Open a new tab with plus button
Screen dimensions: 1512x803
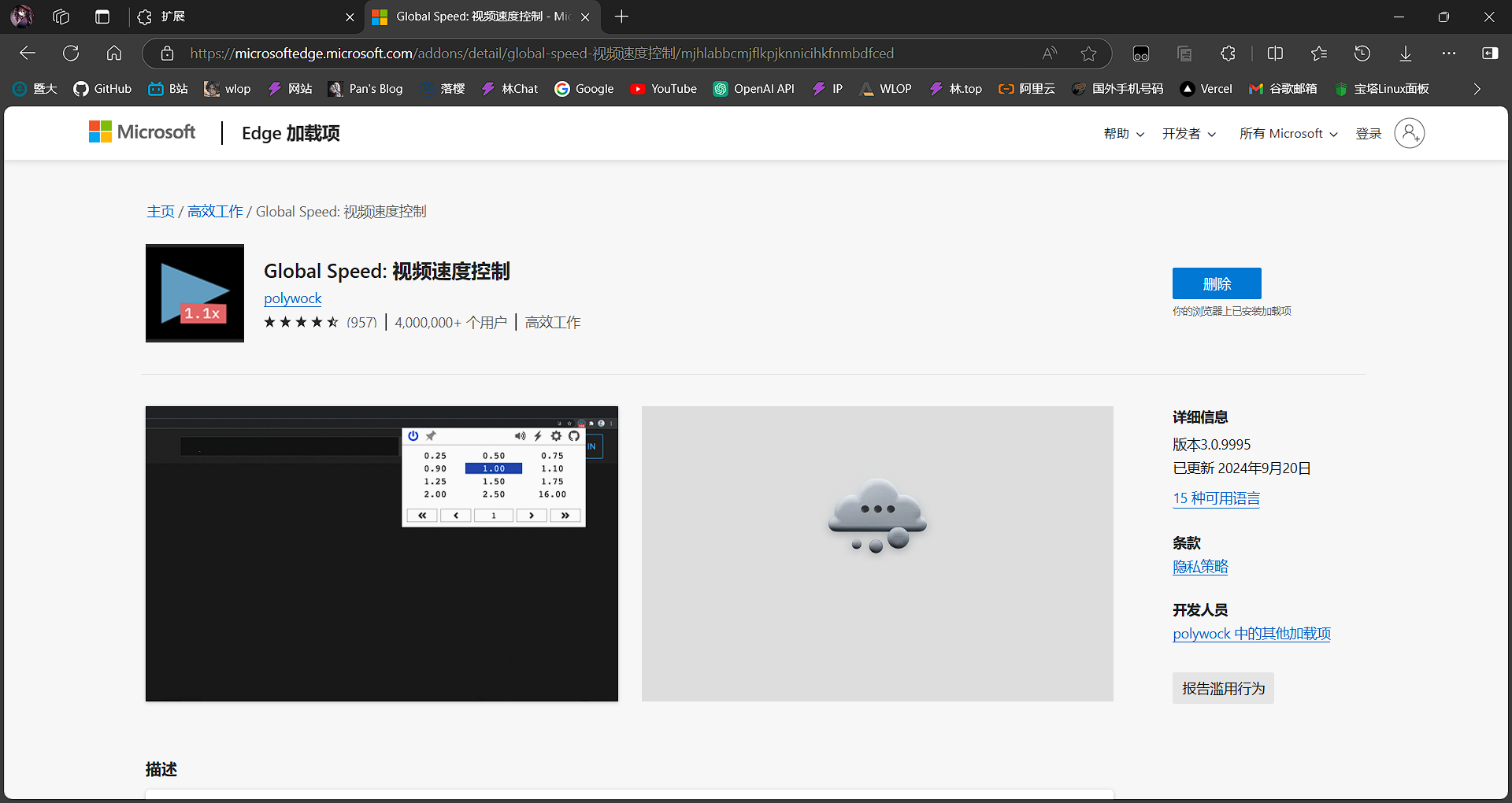(x=621, y=17)
